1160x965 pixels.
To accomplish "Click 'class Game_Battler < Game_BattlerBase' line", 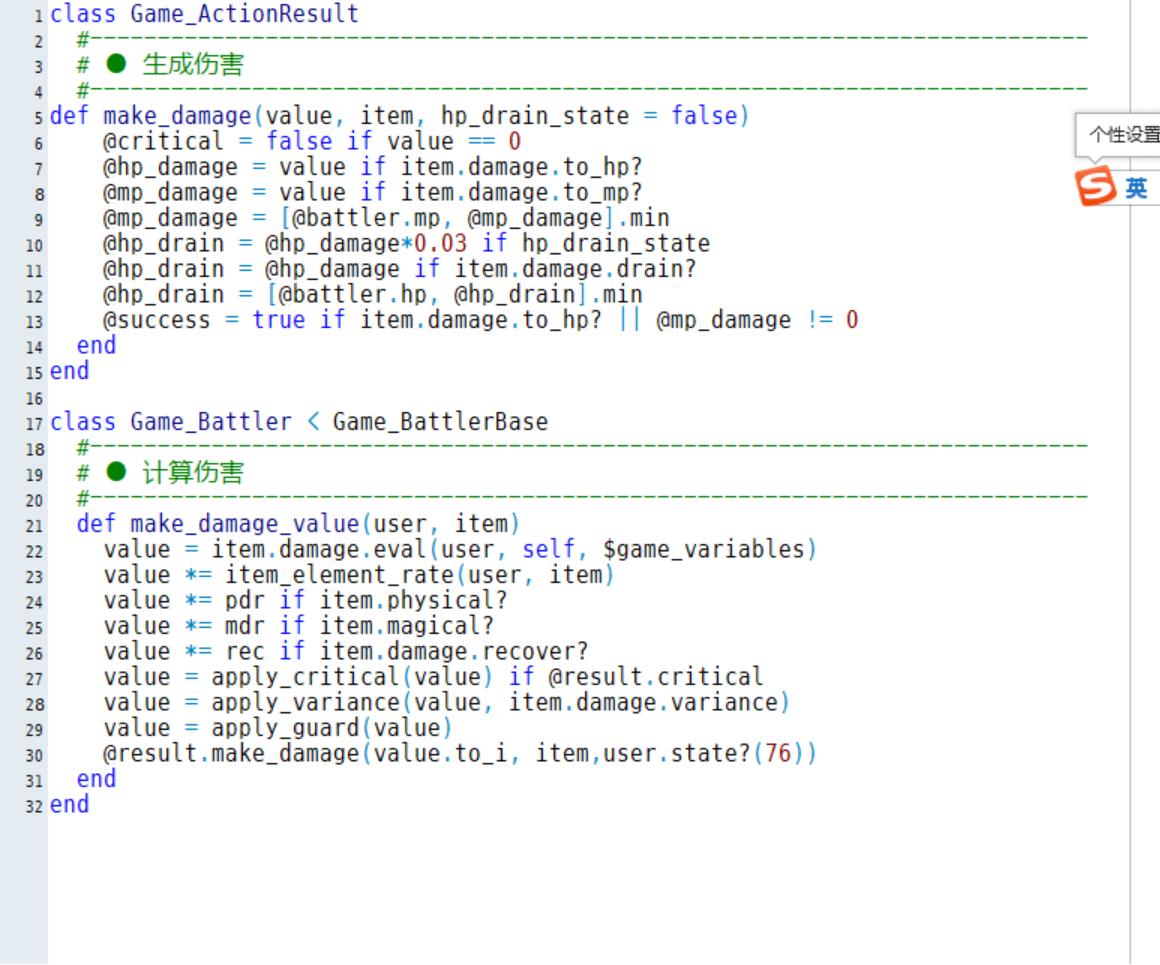I will [x=299, y=422].
